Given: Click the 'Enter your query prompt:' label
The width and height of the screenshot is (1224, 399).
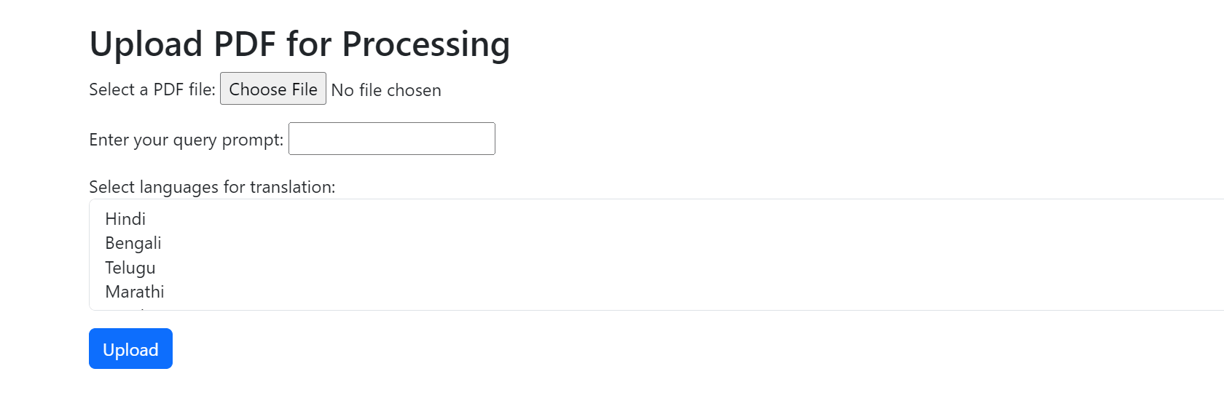Looking at the screenshot, I should click(x=186, y=139).
